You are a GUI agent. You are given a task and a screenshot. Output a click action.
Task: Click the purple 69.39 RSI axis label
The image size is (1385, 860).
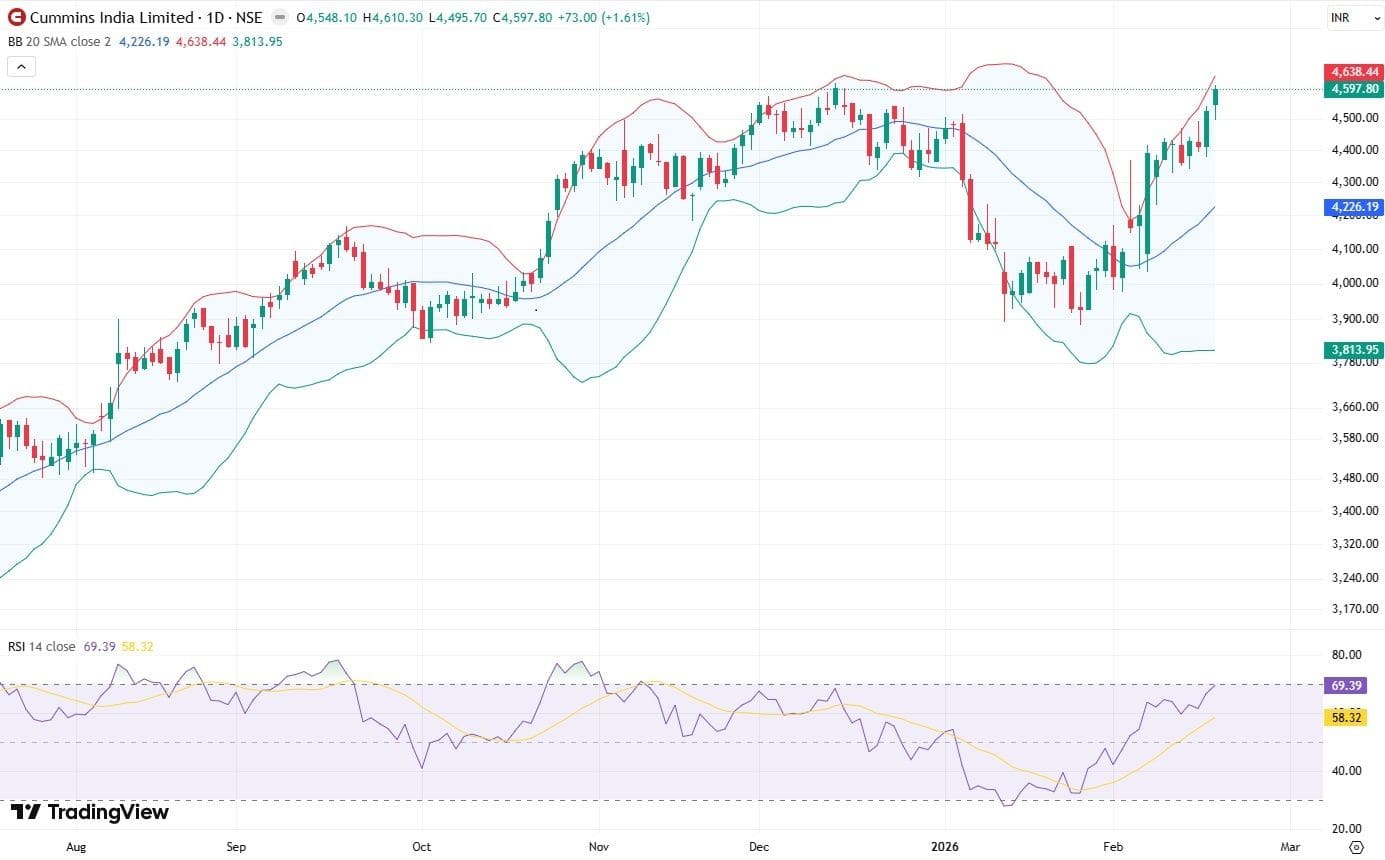coord(1345,685)
